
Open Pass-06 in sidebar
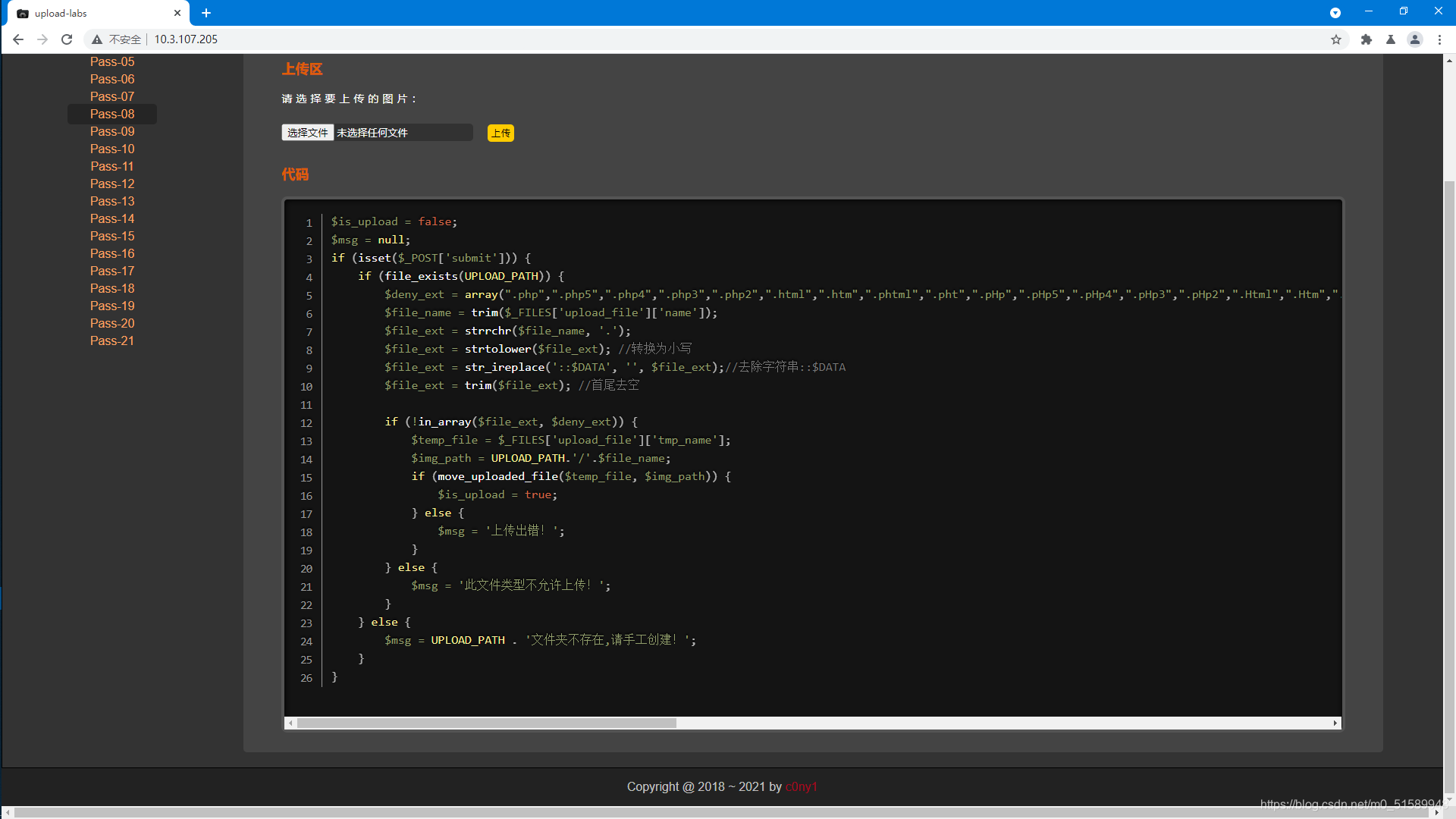pyautogui.click(x=112, y=79)
